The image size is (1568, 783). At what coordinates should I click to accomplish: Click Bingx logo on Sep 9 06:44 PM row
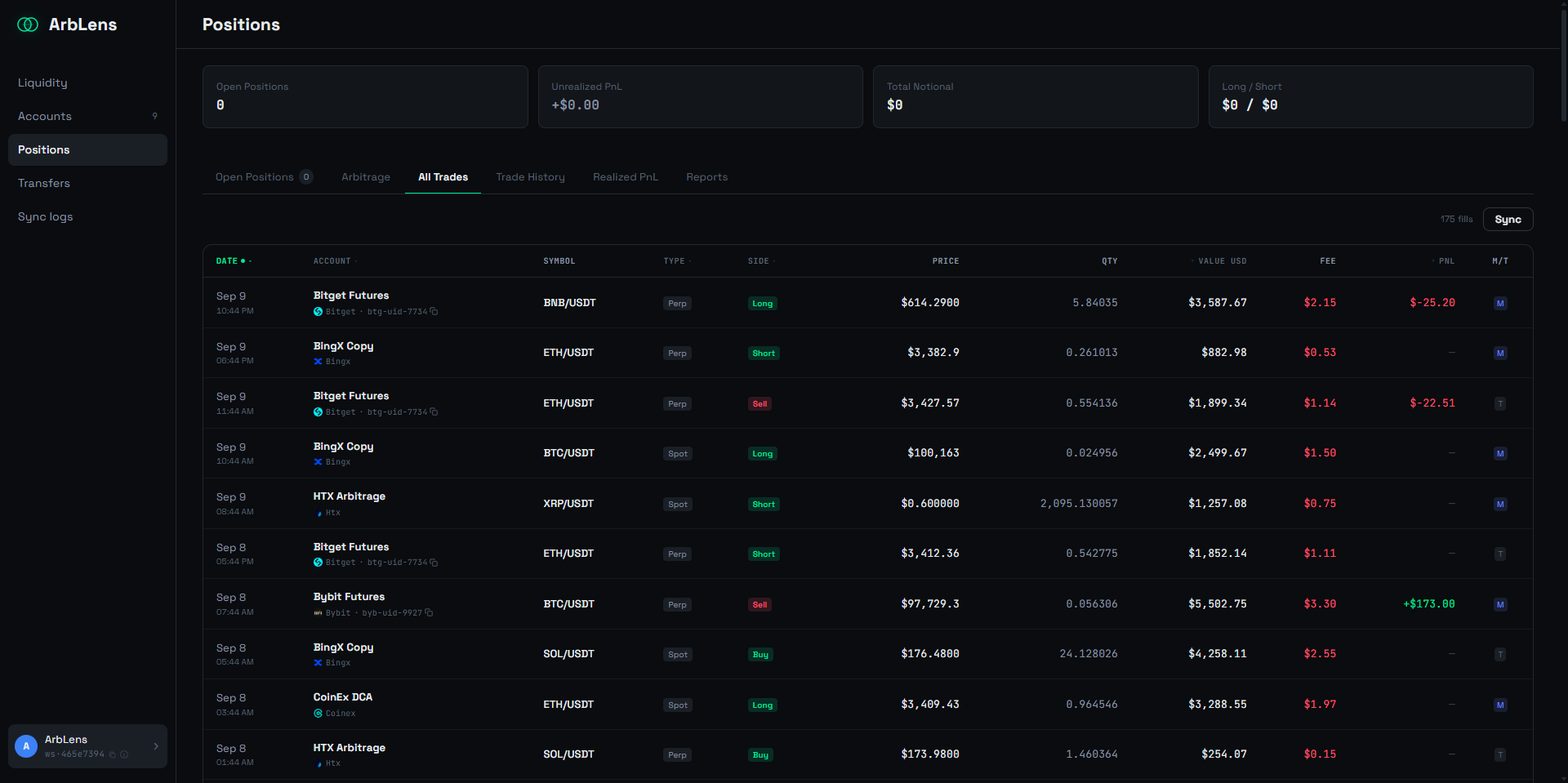click(318, 361)
